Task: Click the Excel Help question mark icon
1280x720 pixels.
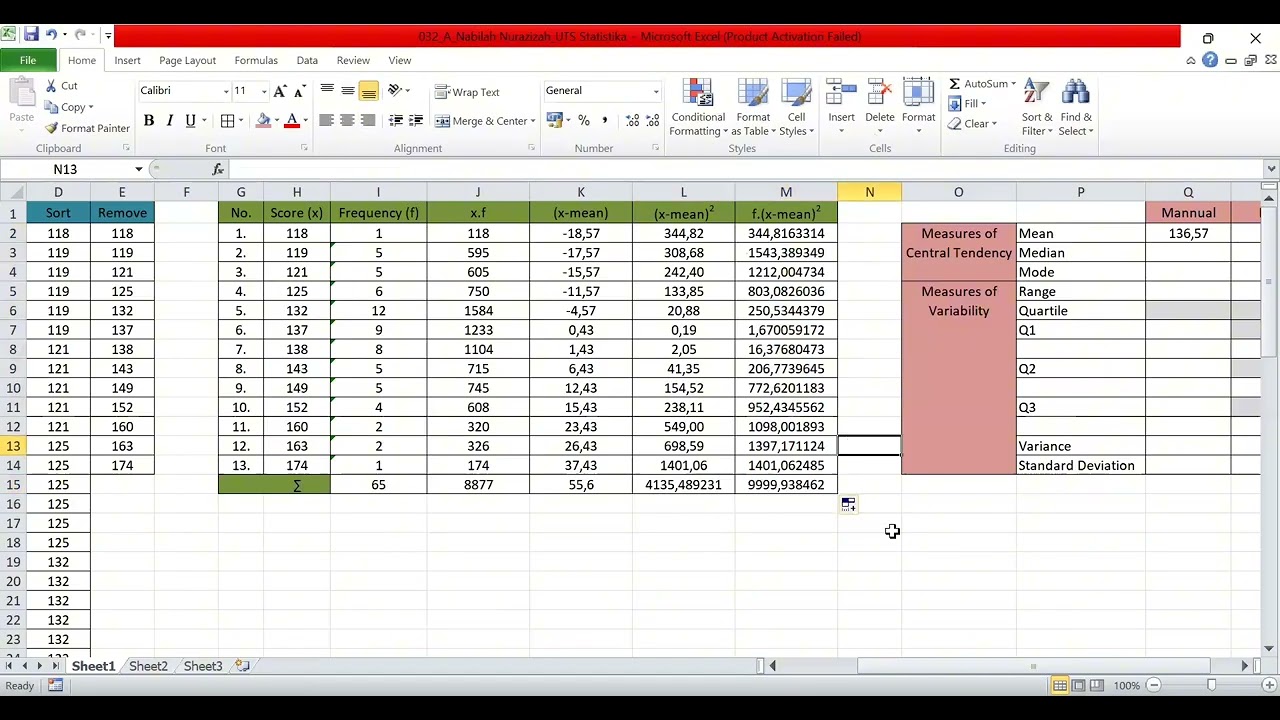Action: pyautogui.click(x=1210, y=60)
